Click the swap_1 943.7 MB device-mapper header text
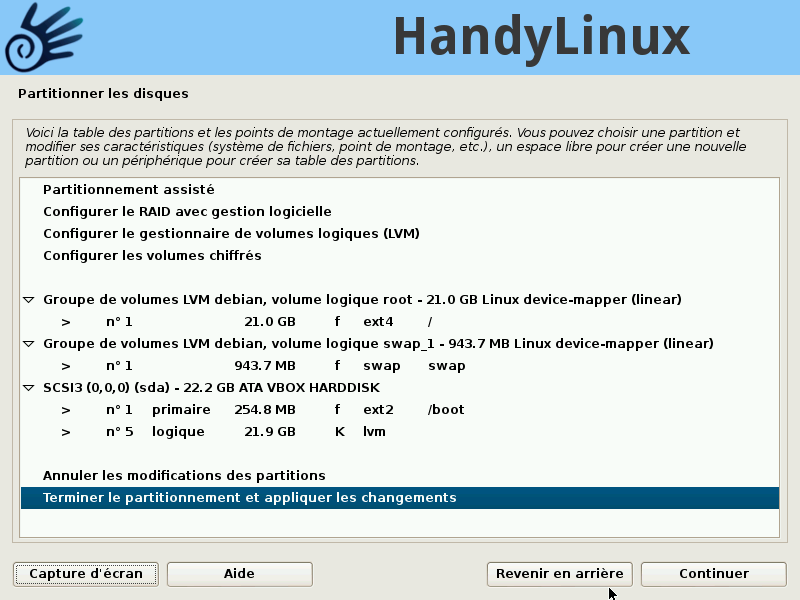Image resolution: width=800 pixels, height=600 pixels. coord(378,343)
